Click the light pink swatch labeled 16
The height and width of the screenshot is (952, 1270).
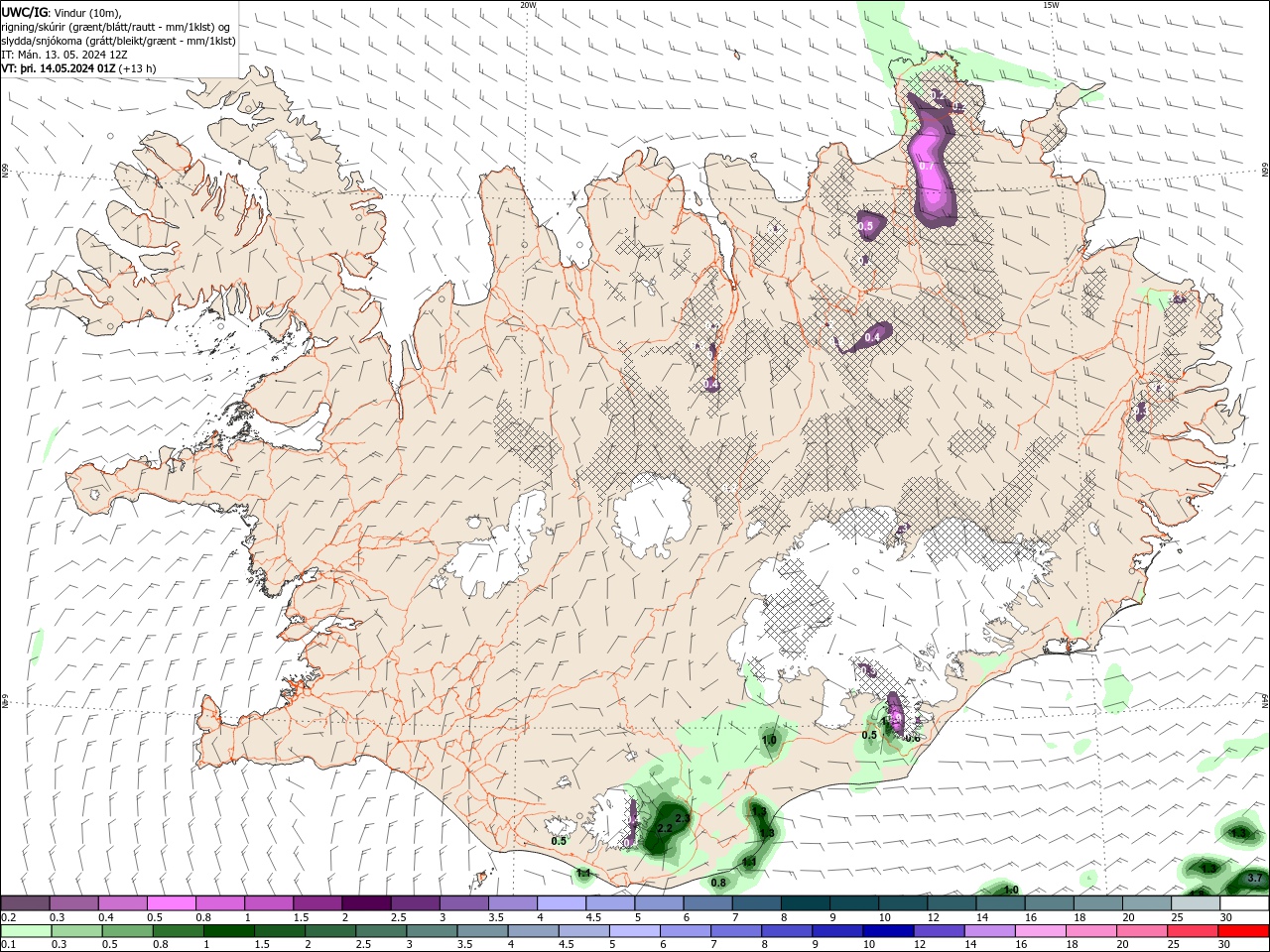[1041, 931]
